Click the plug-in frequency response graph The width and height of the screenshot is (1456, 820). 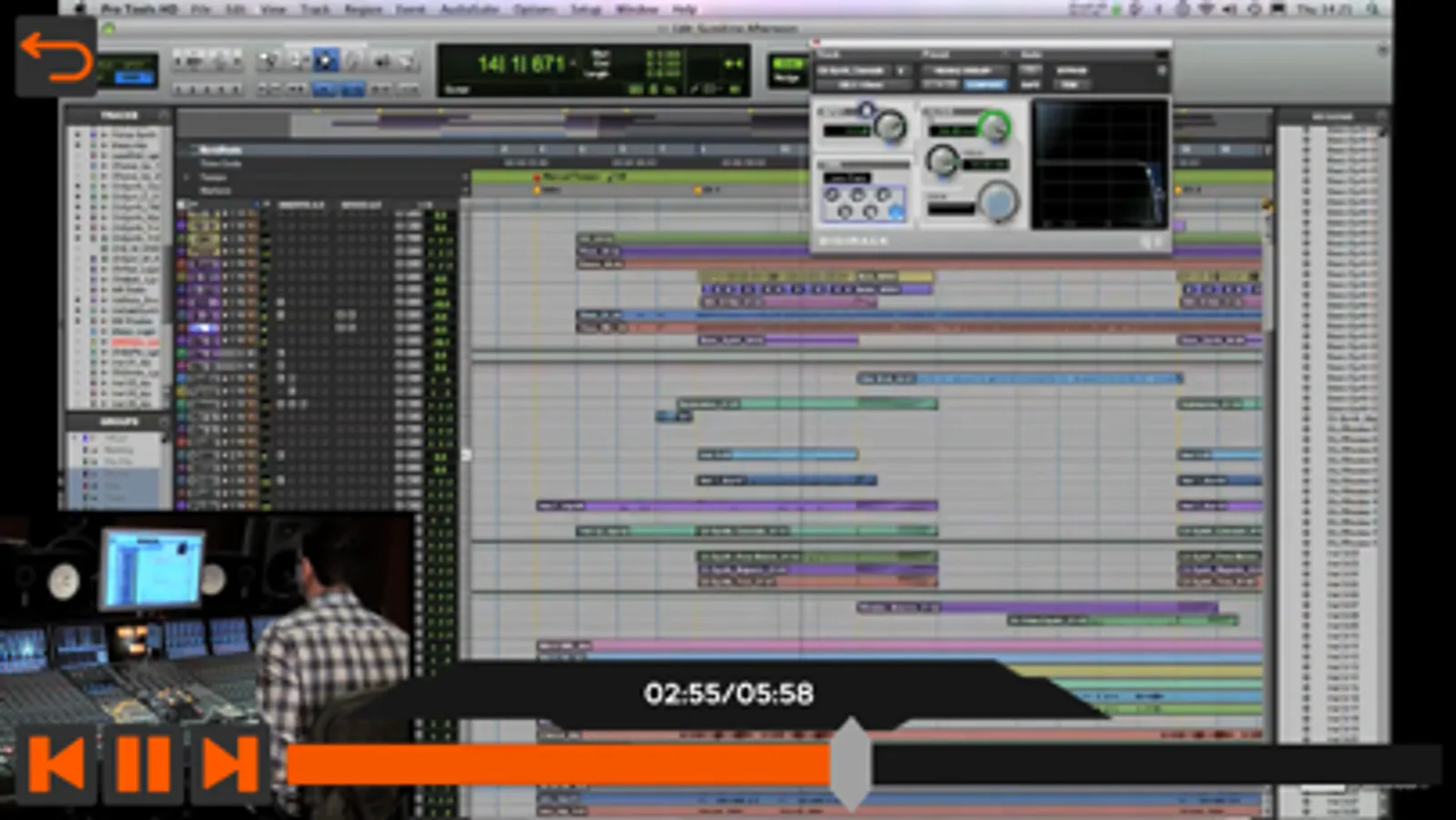(1100, 164)
